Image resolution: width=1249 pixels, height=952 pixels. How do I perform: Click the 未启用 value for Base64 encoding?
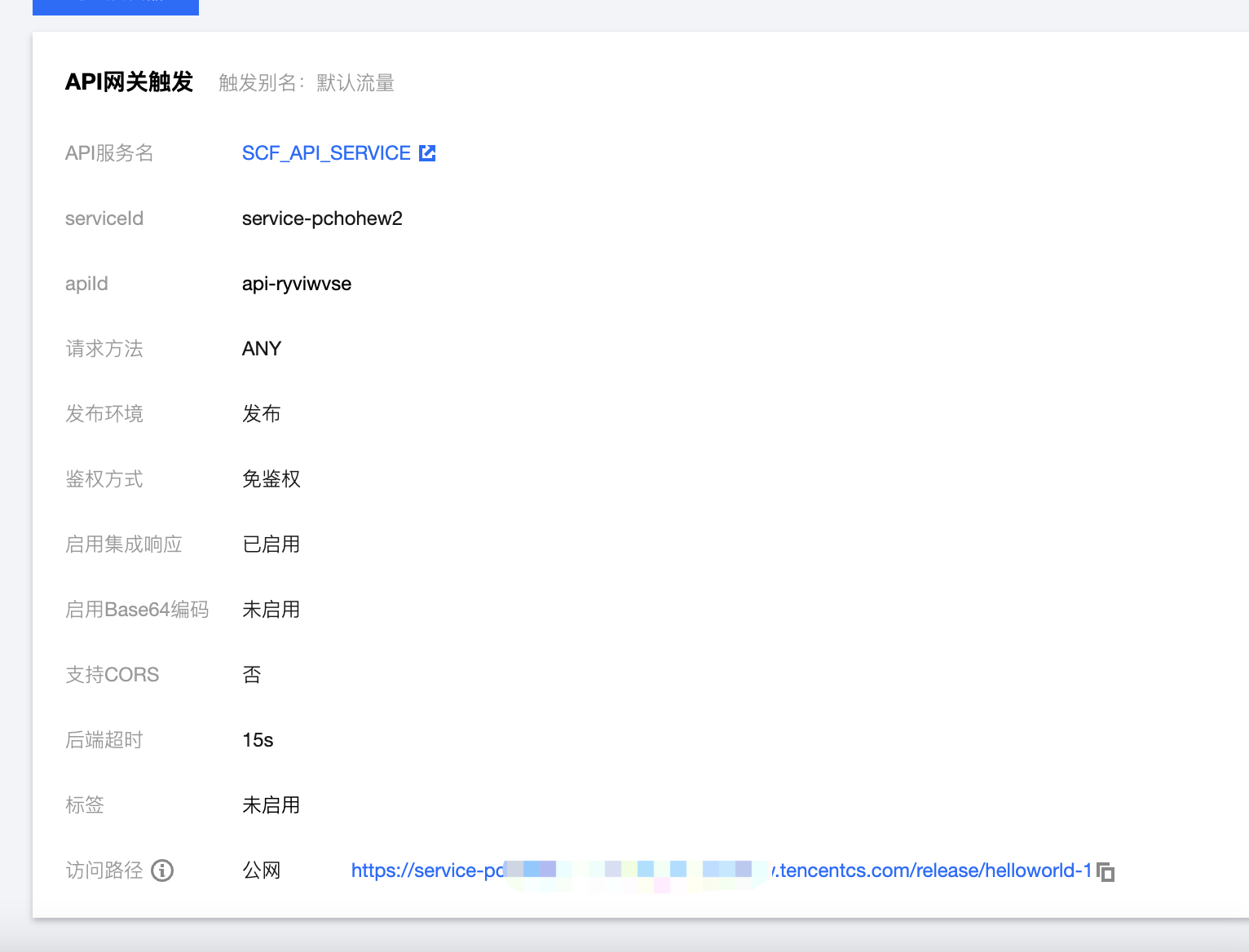coord(271,610)
